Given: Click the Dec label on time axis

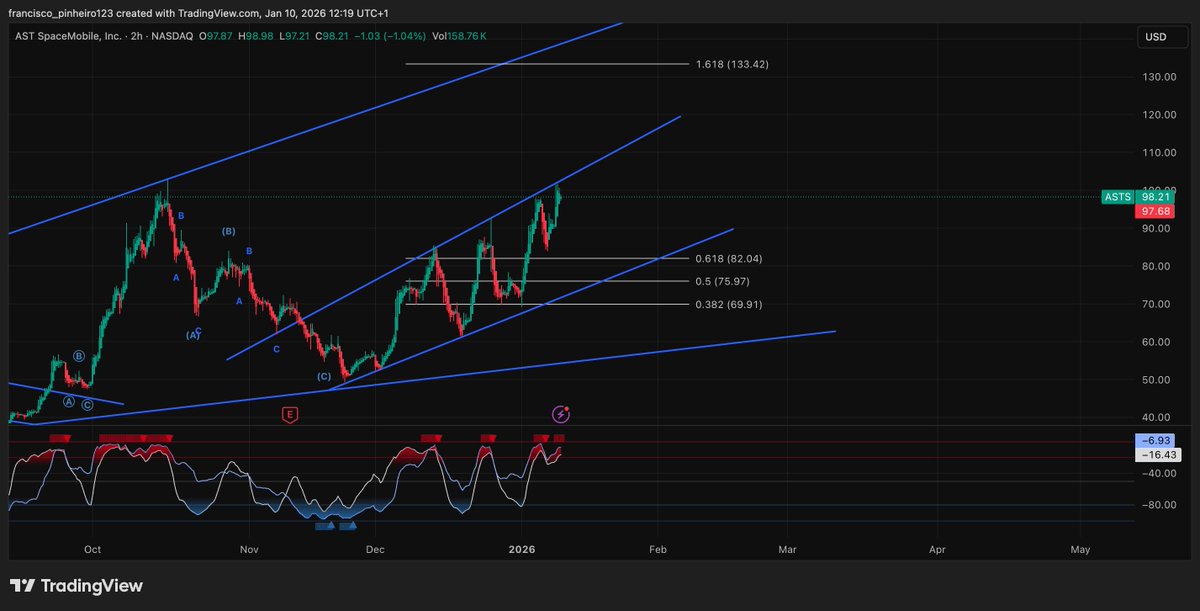Looking at the screenshot, I should [376, 549].
